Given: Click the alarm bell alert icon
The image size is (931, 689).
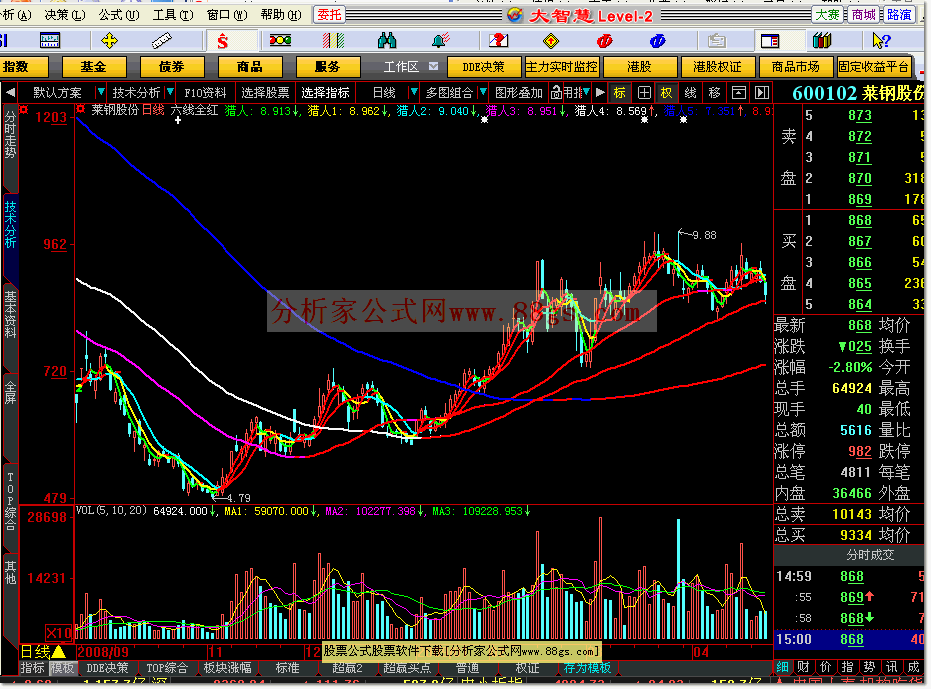Looking at the screenshot, I should [x=441, y=41].
